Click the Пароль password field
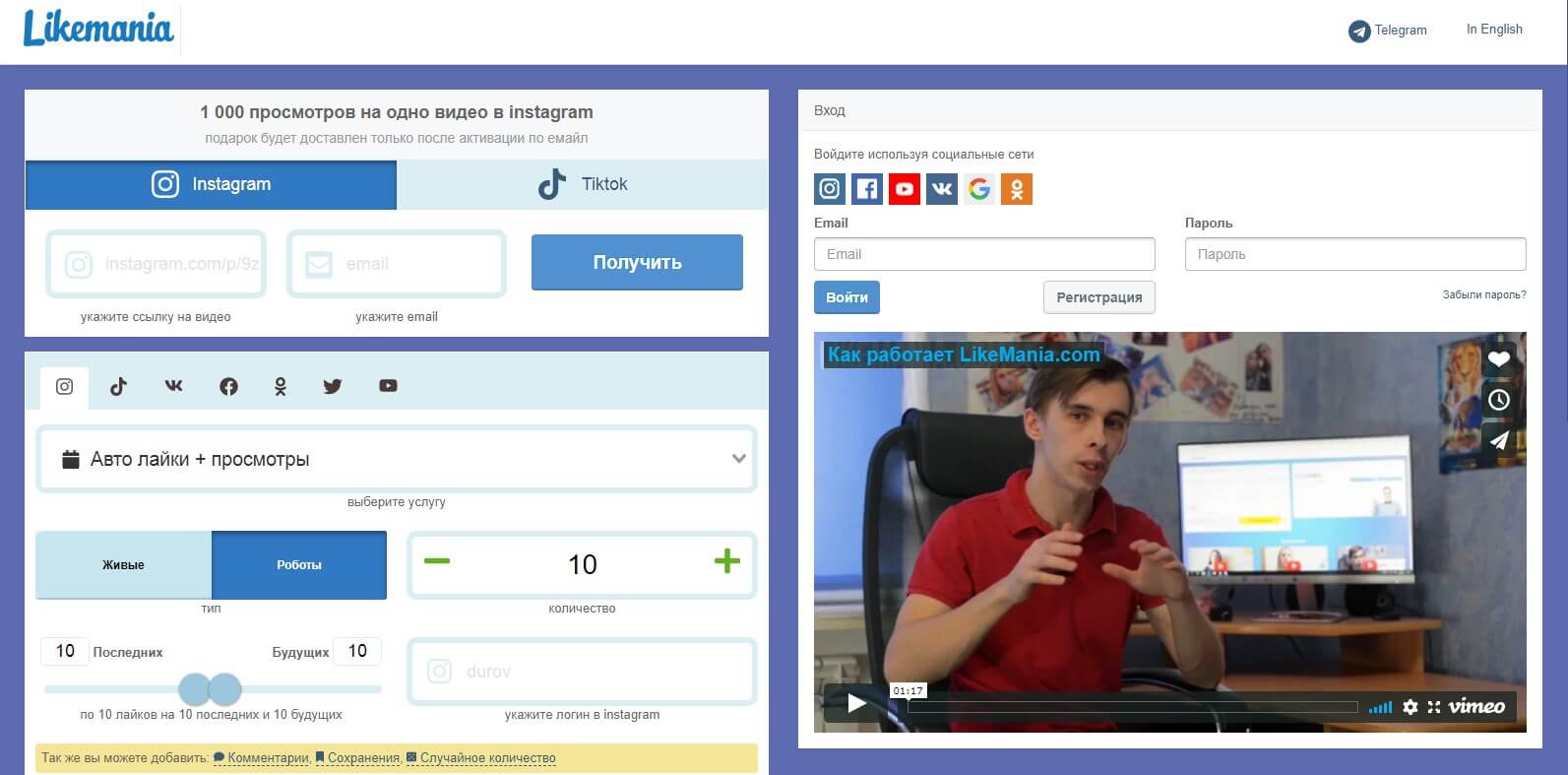 click(1355, 254)
